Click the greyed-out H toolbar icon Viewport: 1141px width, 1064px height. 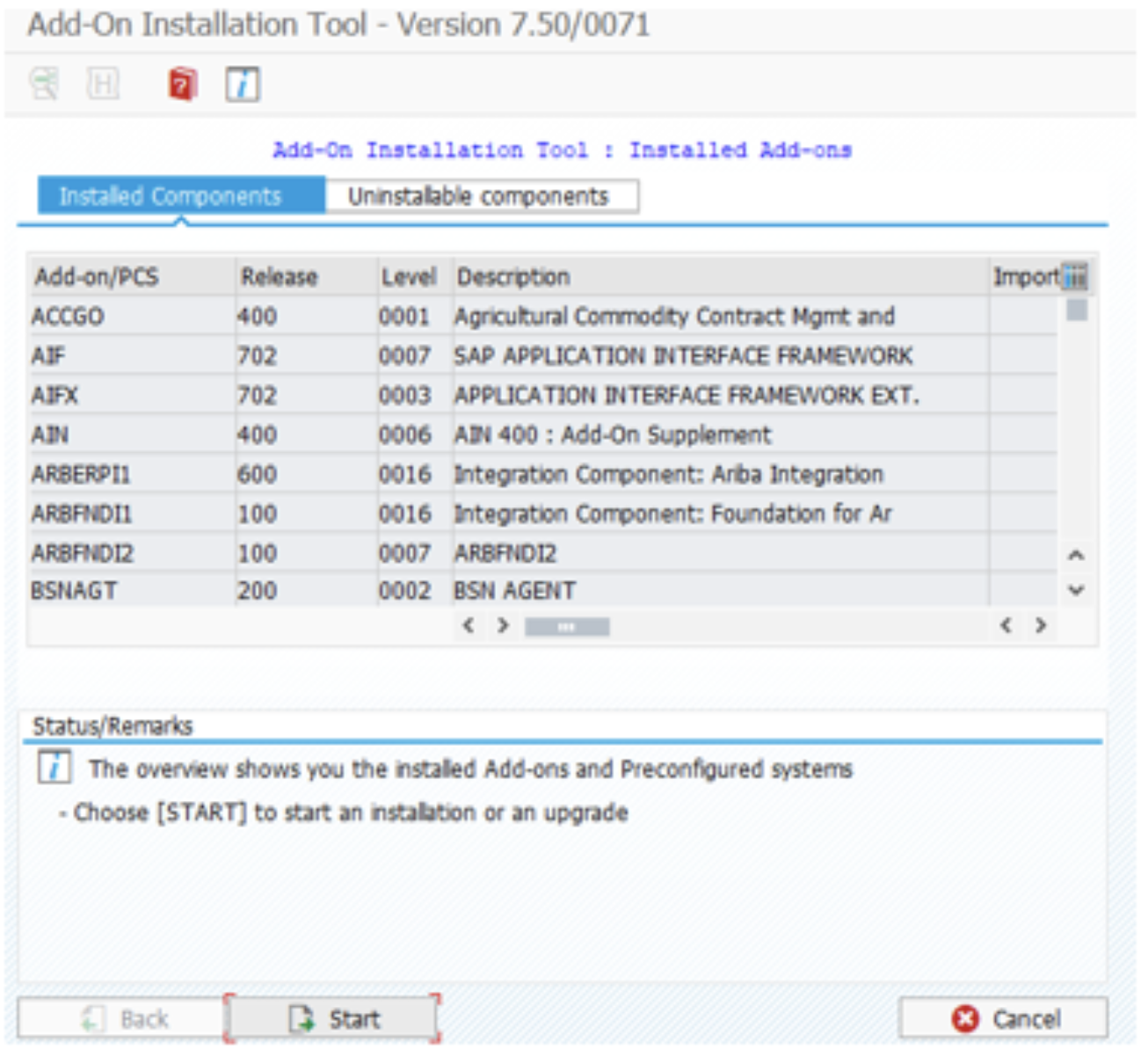103,84
